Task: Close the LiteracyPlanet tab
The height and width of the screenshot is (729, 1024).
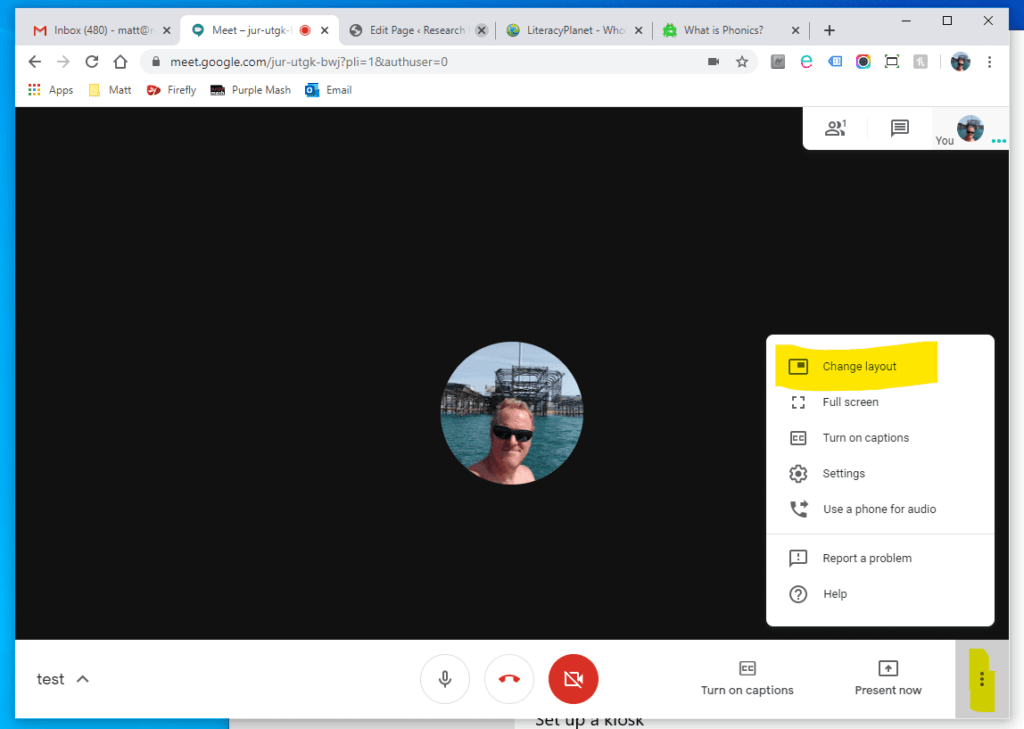Action: [x=639, y=30]
